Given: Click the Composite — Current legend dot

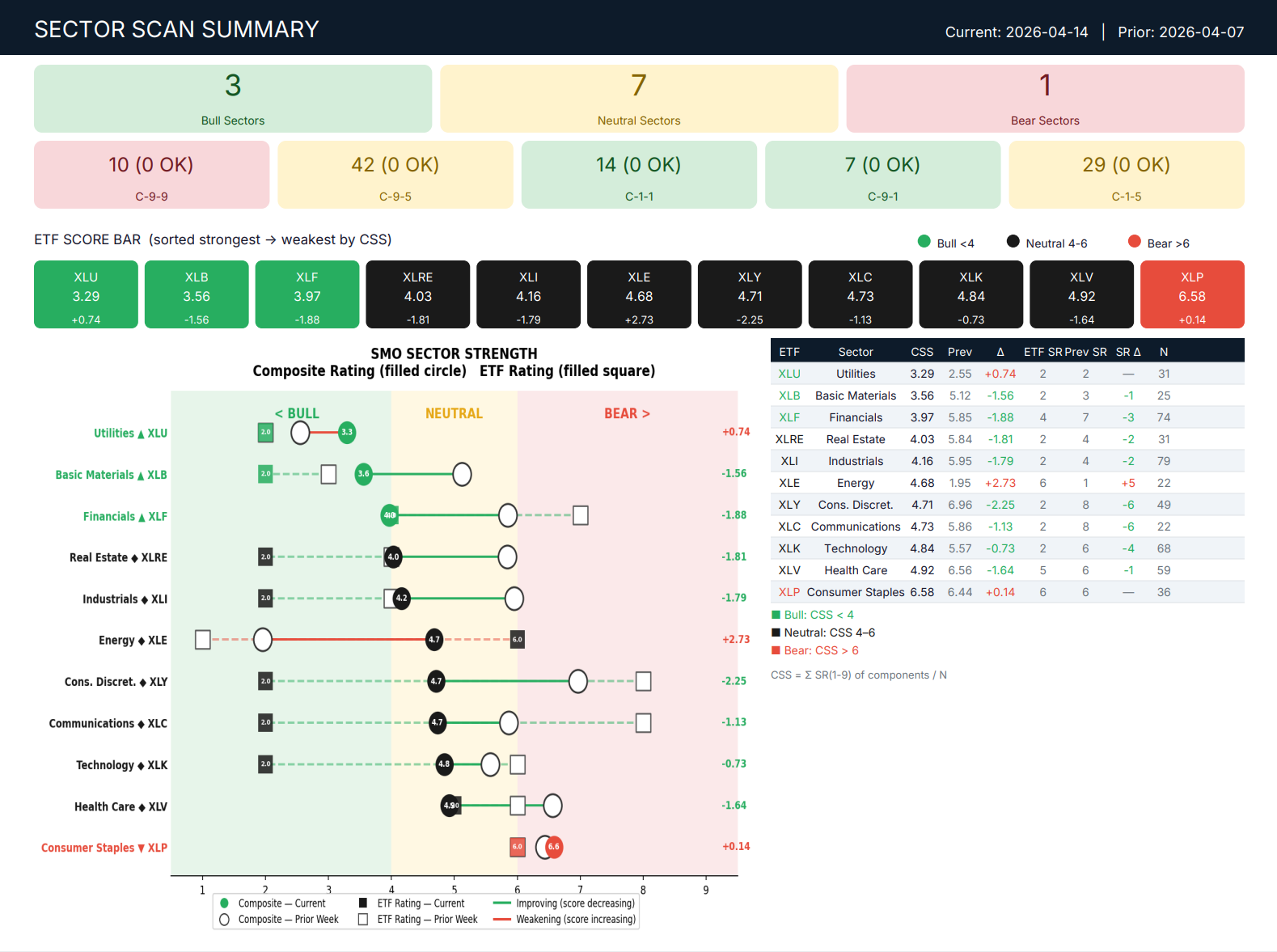Looking at the screenshot, I should pos(225,903).
